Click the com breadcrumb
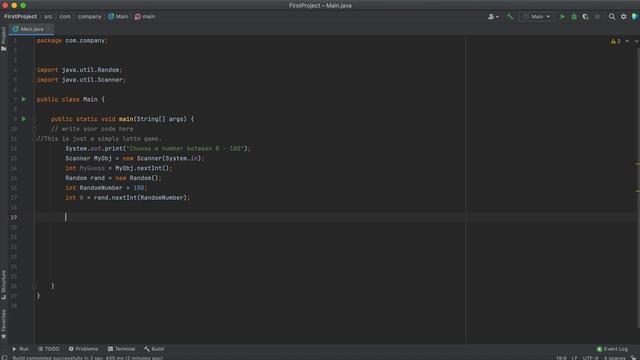This screenshot has width=640, height=360. point(65,17)
